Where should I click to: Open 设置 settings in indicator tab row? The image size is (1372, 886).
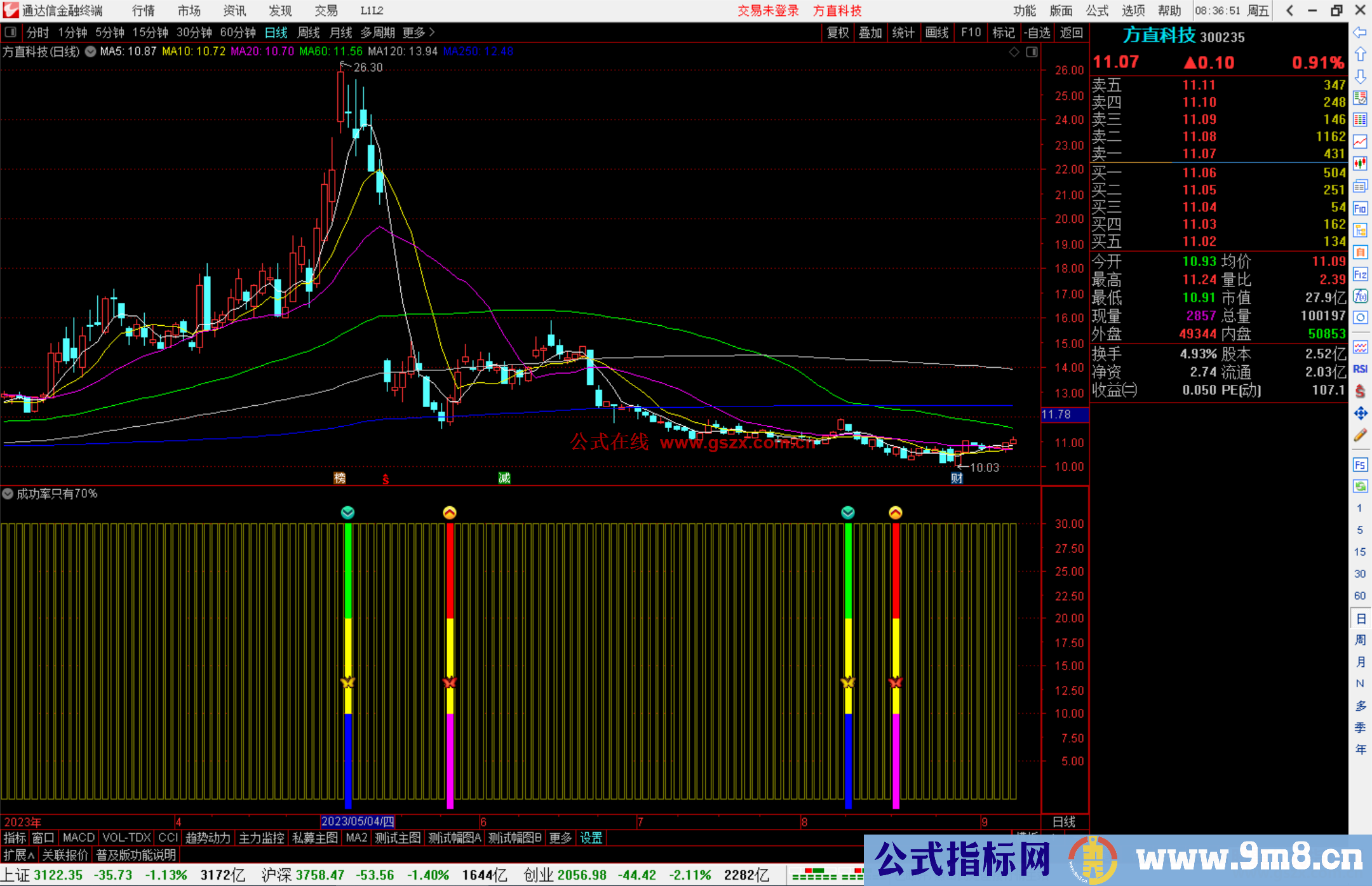point(591,838)
